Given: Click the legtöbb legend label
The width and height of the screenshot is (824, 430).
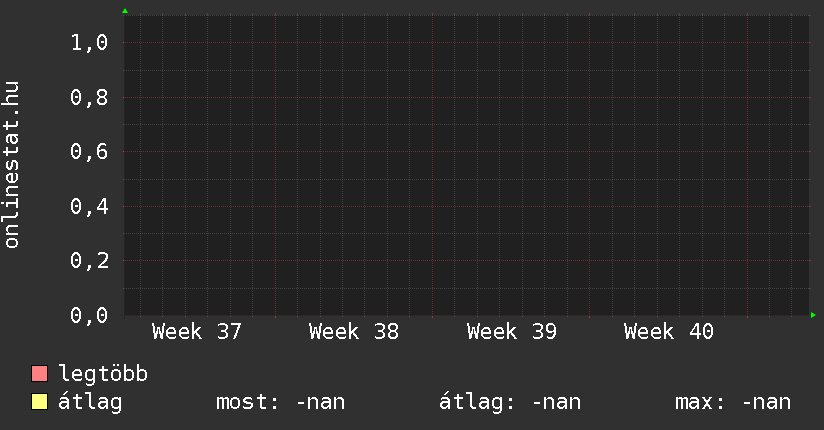Looking at the screenshot, I should [103, 374].
